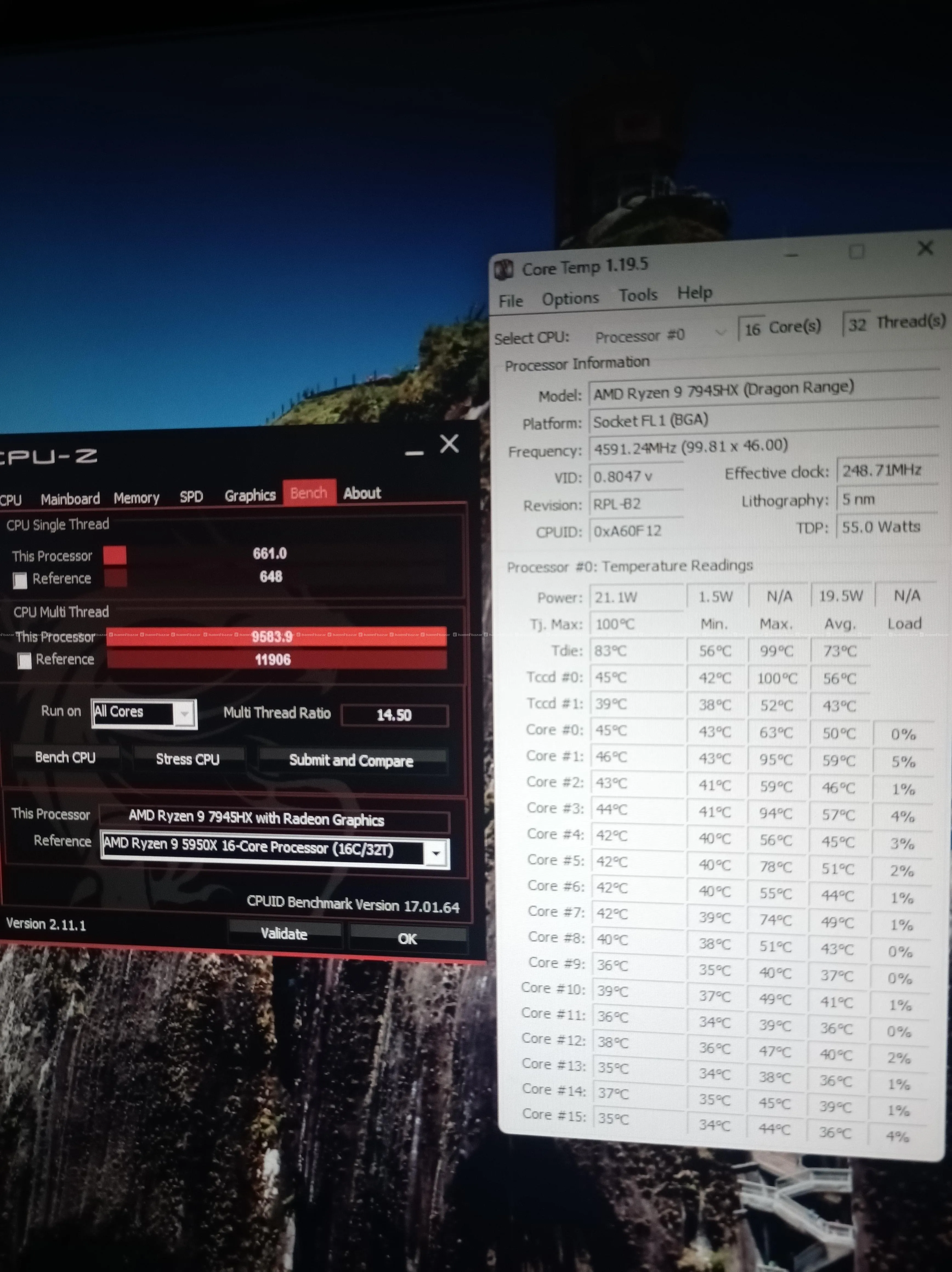Click the Core Temp application icon

[x=505, y=270]
